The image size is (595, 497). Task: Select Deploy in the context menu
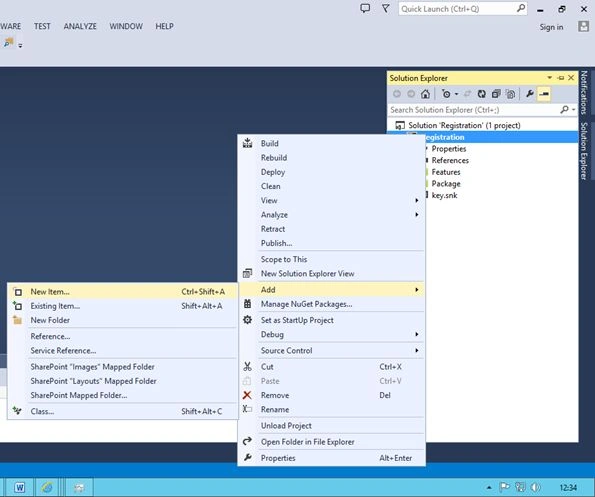coord(331,172)
